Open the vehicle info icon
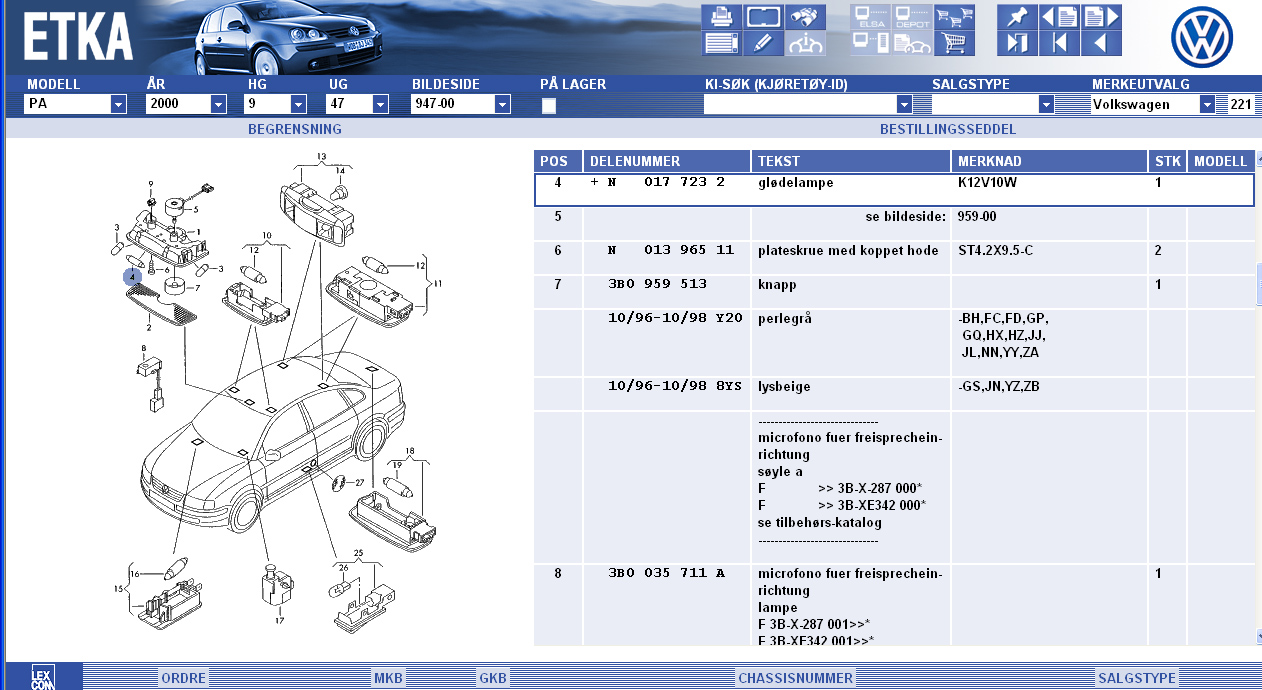 [803, 43]
